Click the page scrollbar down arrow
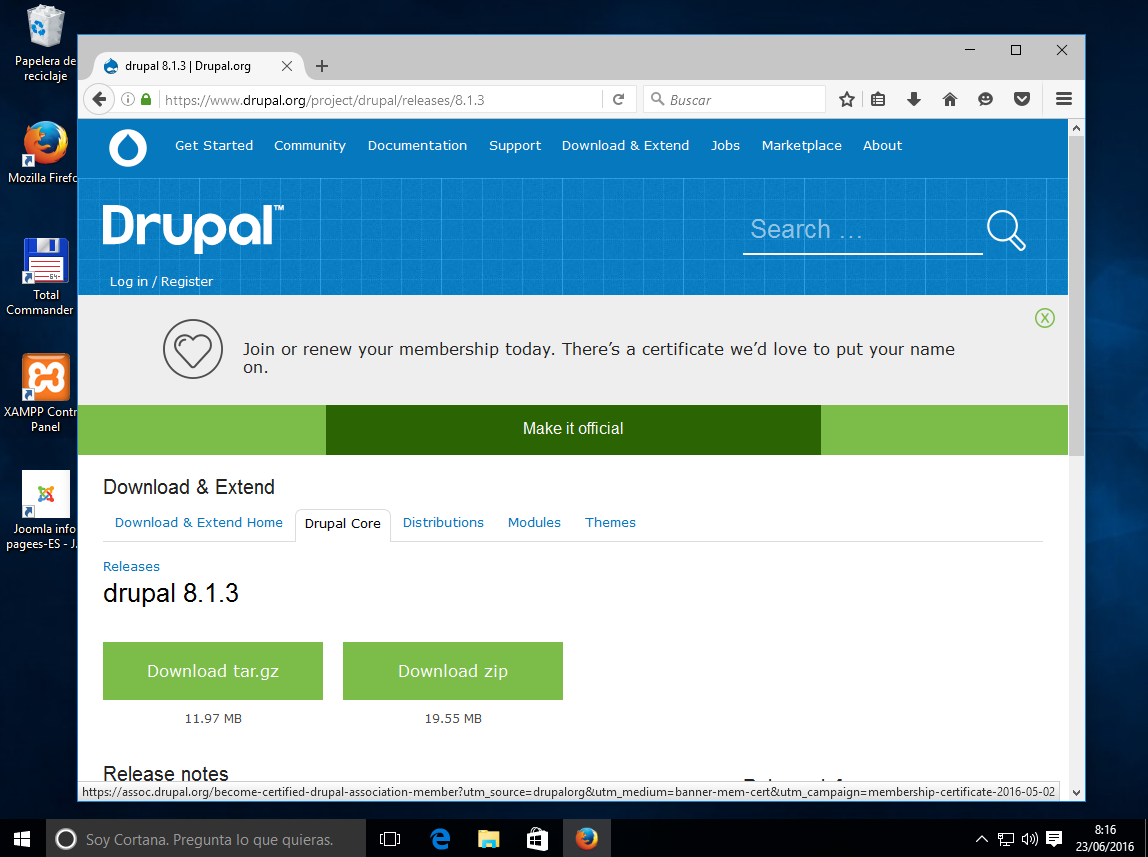The height and width of the screenshot is (857, 1148). (1076, 792)
